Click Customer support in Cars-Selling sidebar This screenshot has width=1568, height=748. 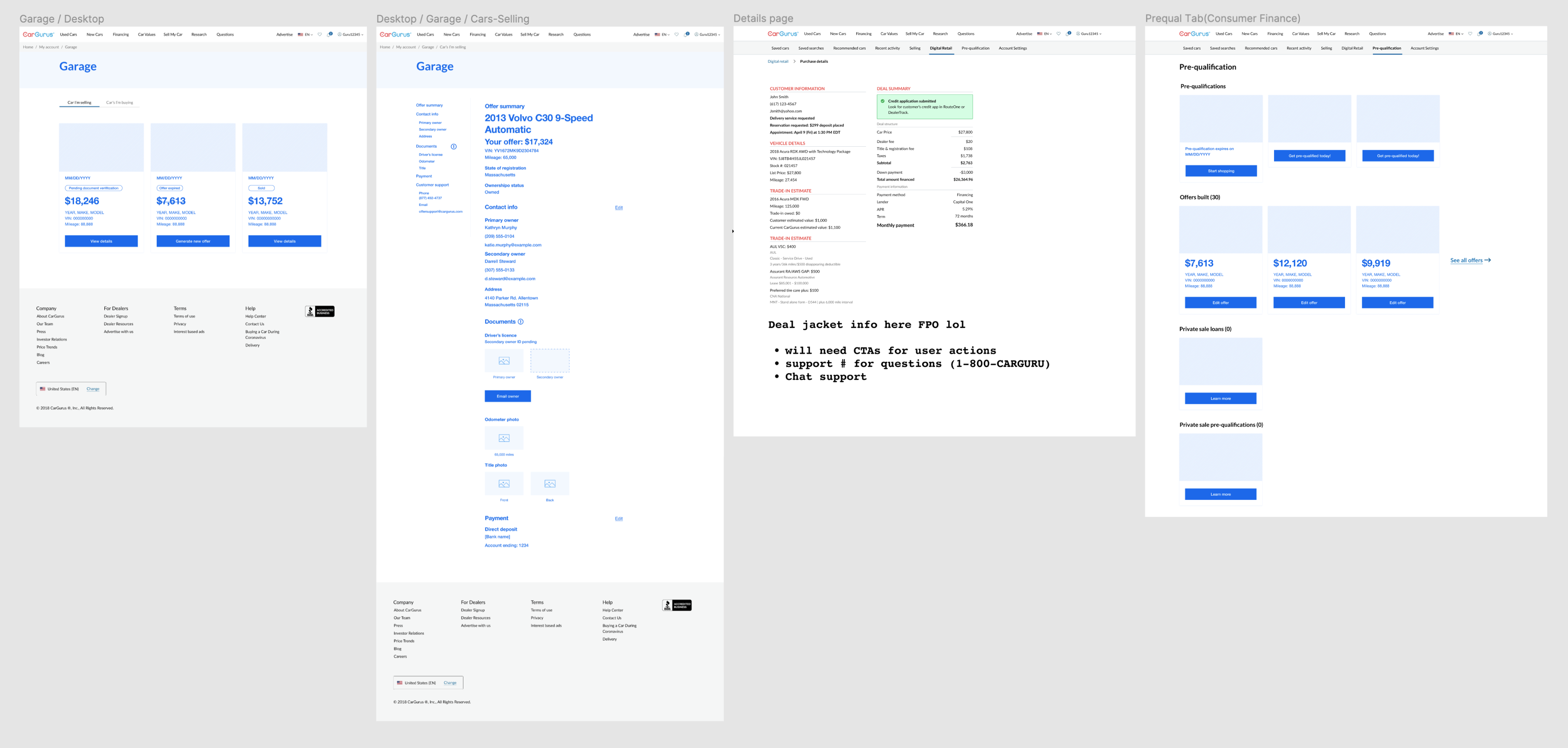[x=432, y=185]
